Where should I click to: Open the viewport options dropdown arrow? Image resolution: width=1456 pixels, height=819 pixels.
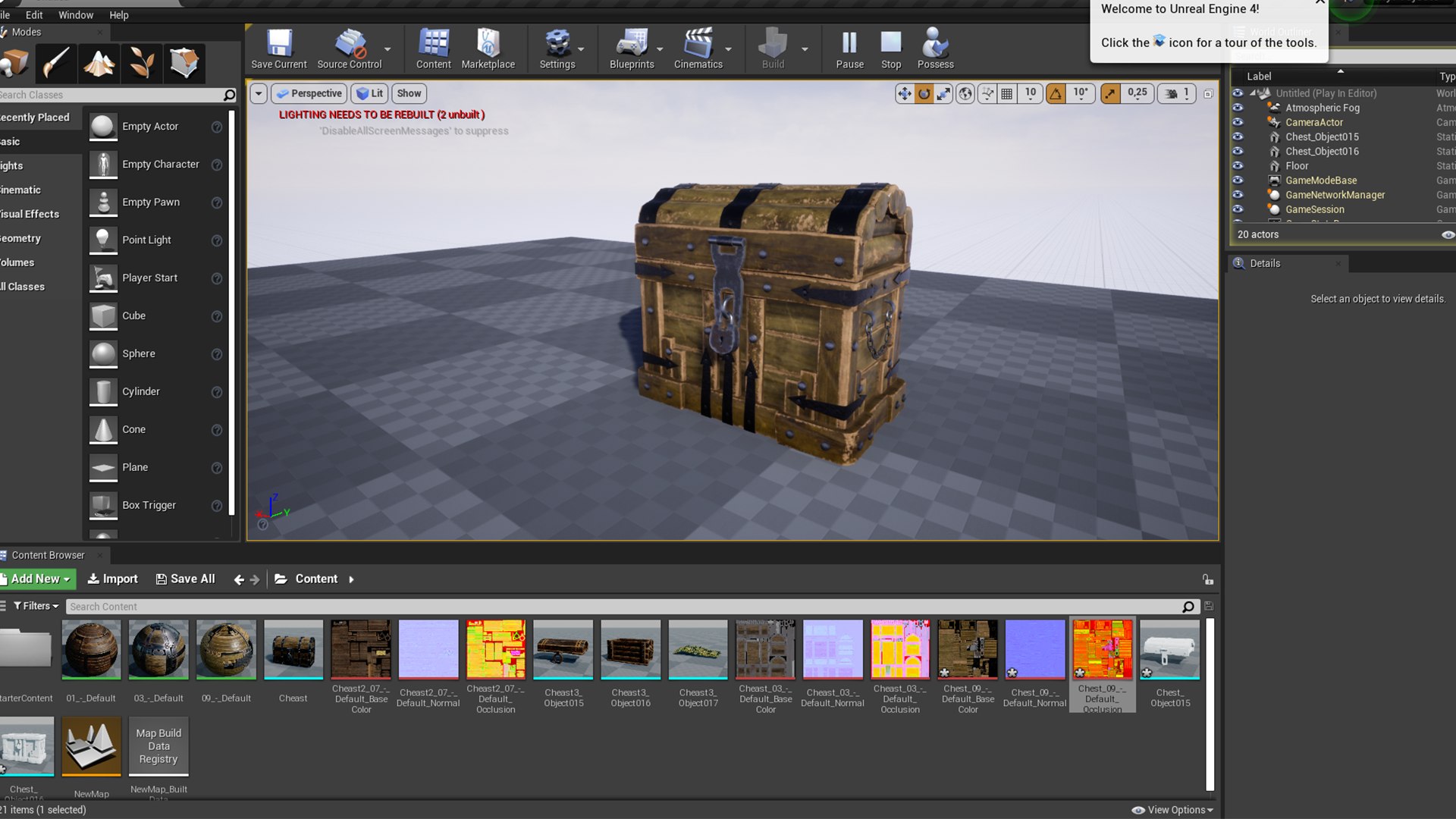(x=259, y=93)
